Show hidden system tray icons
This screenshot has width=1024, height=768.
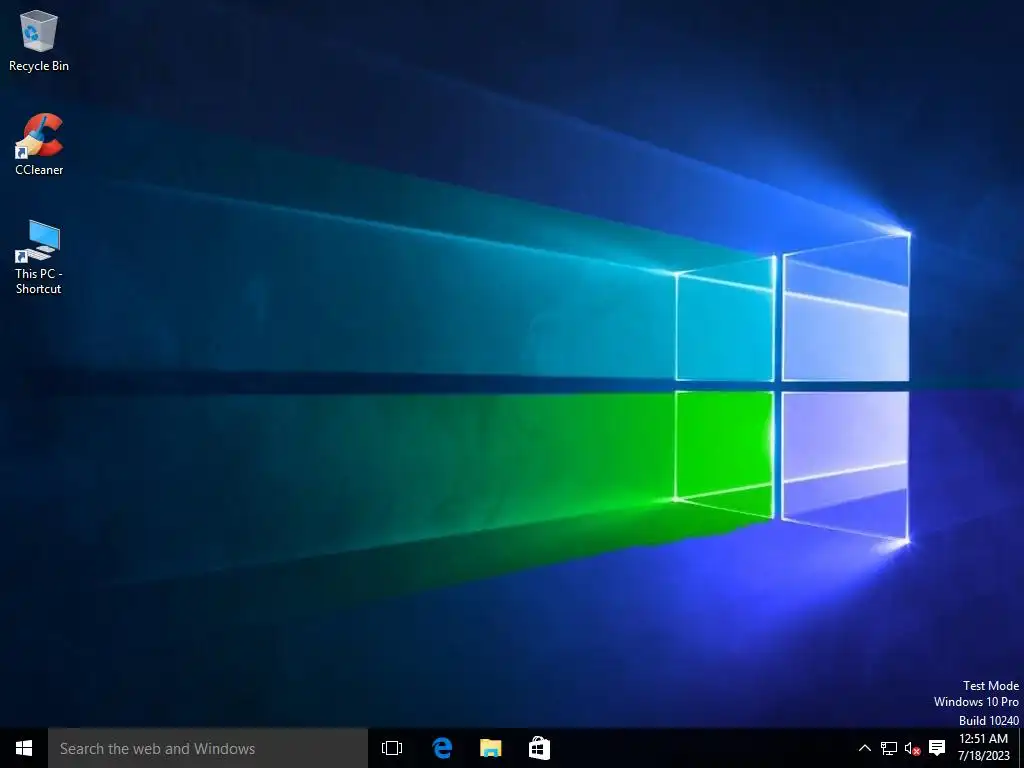click(x=865, y=748)
